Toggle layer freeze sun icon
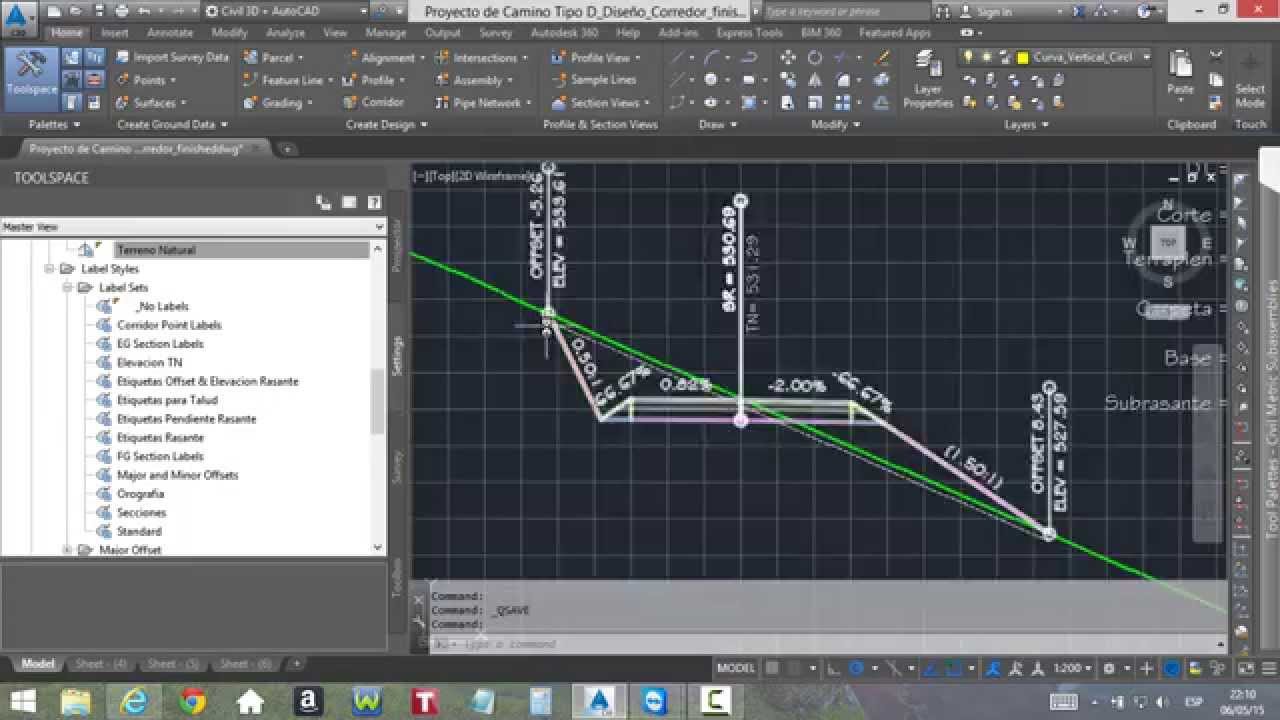The height and width of the screenshot is (720, 1280). pyautogui.click(x=986, y=57)
